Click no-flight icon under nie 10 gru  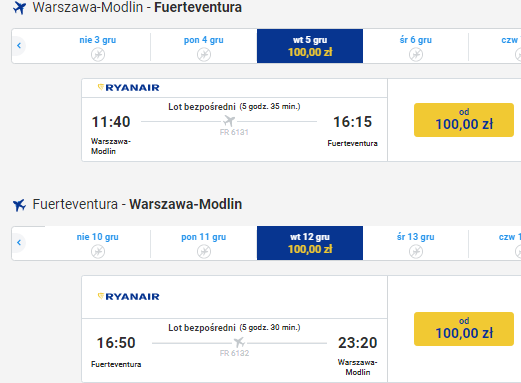tap(98, 251)
